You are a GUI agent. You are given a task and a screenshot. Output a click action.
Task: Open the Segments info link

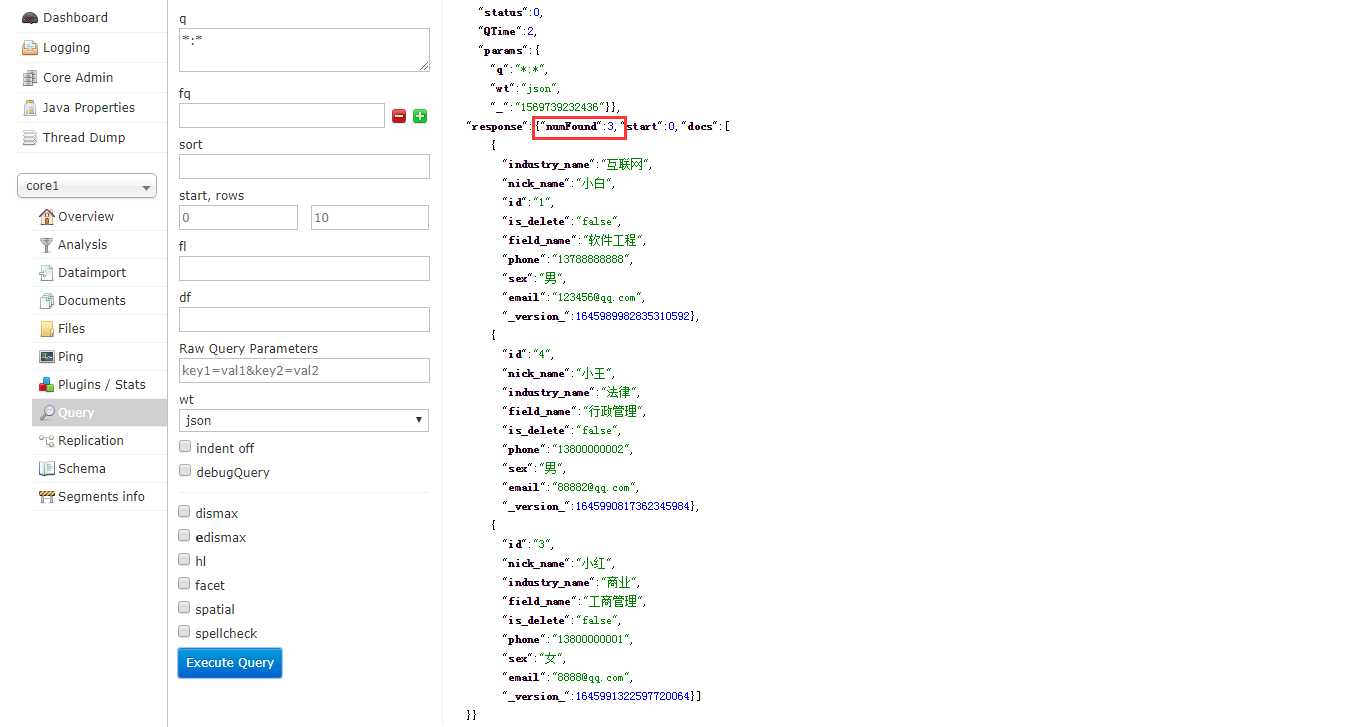101,497
